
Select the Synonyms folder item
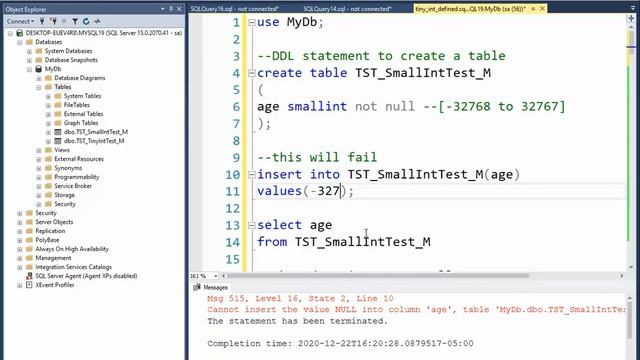[68, 168]
